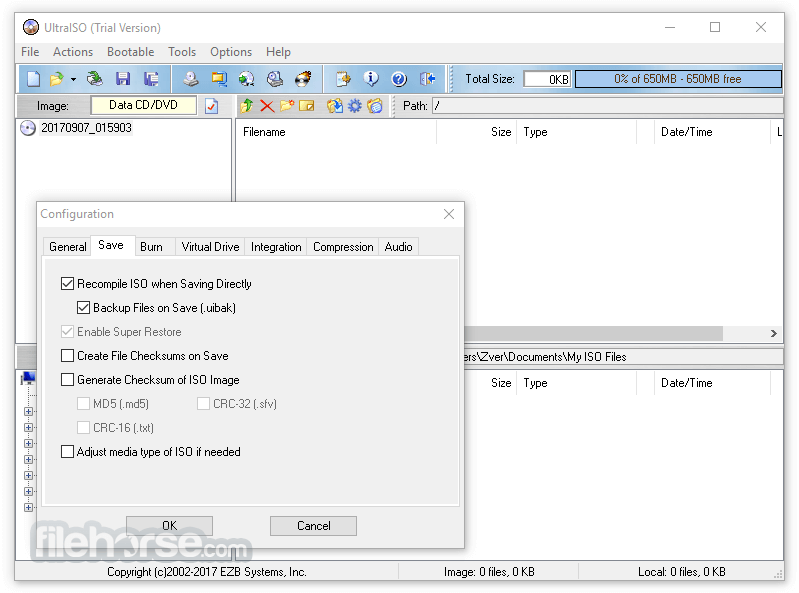Viewport: 799px width, 593px height.
Task: Click the CRC-32 (.sfv) checkbox
Action: tap(203, 403)
